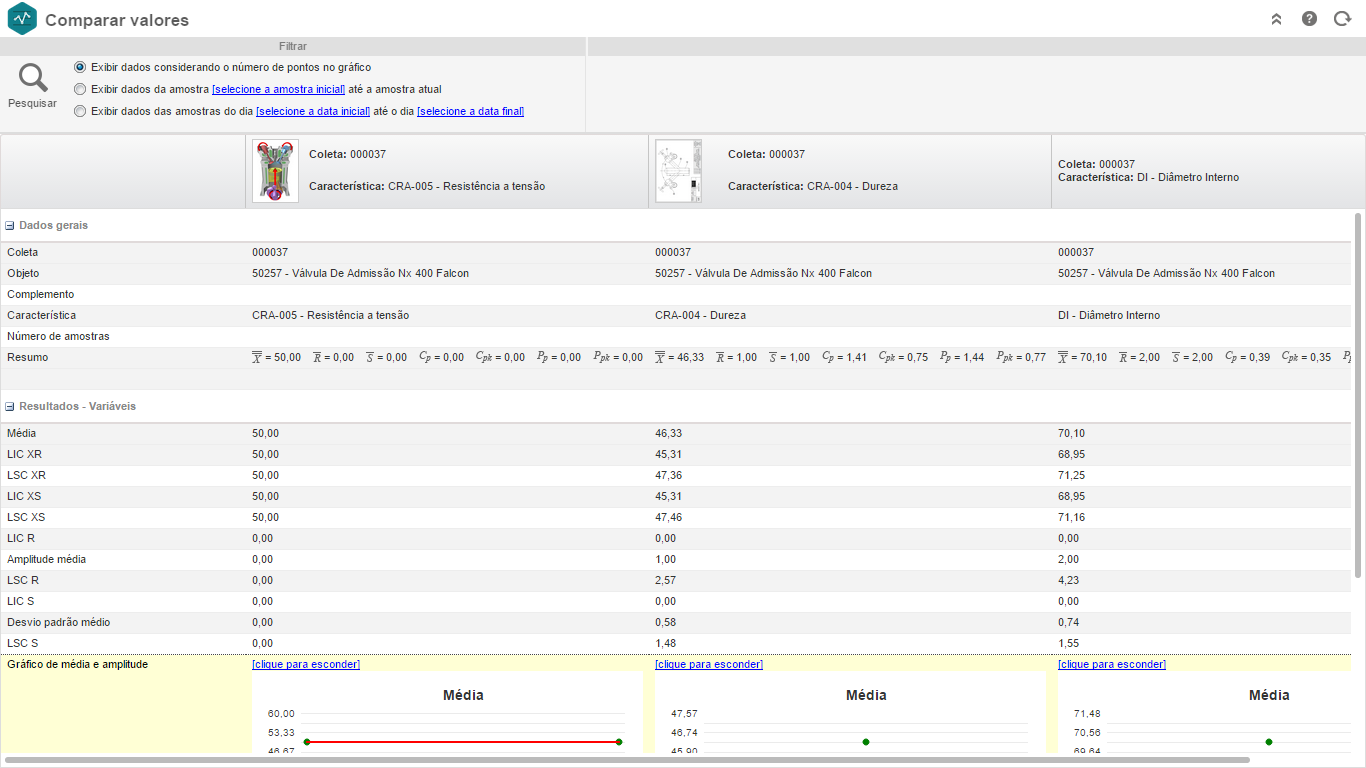This screenshot has width=1366, height=768.
Task: Click the 'selecione a amostra inicial' link
Action: [x=278, y=89]
